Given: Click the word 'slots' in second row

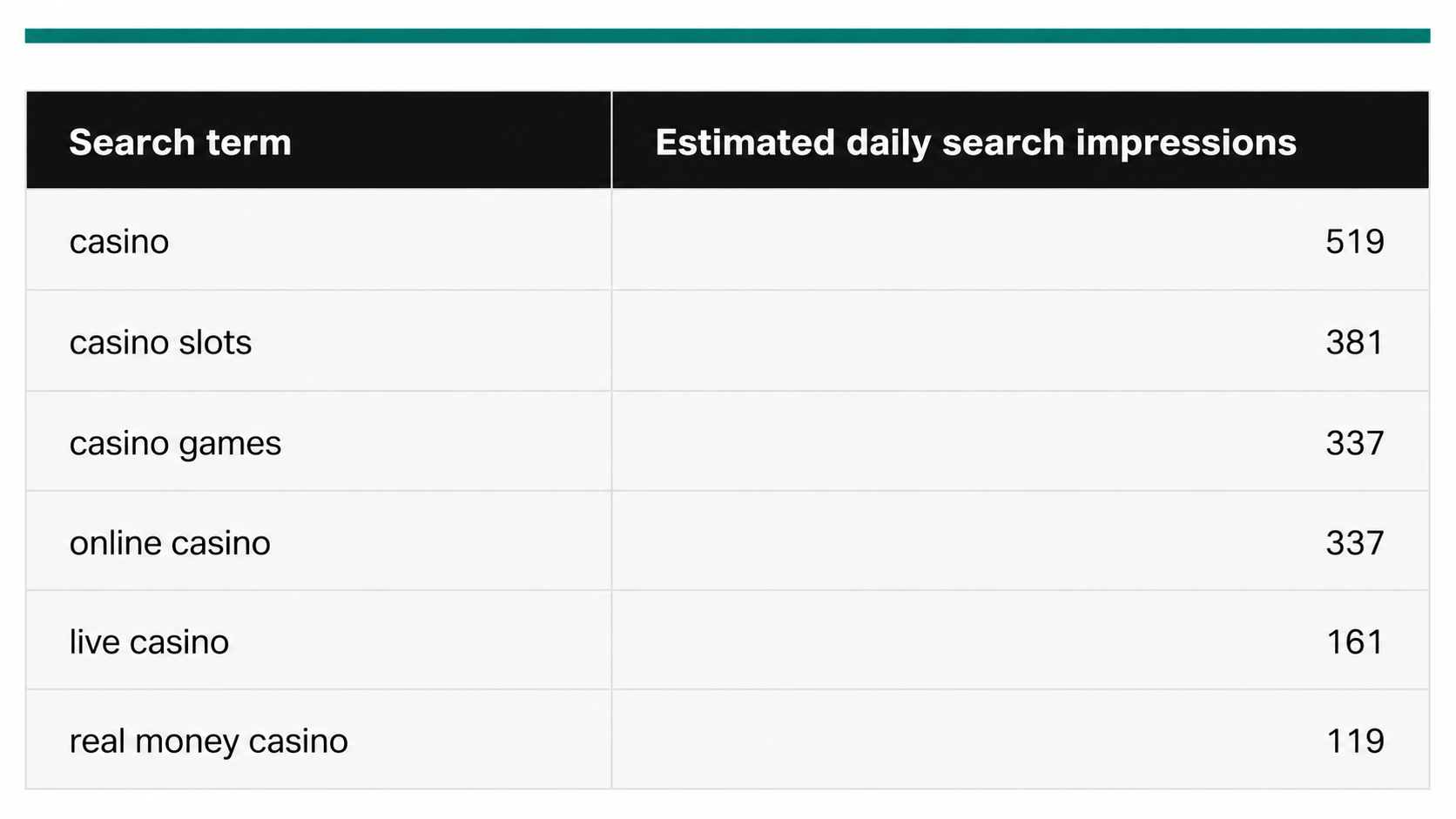Looking at the screenshot, I should pyautogui.click(x=215, y=342).
